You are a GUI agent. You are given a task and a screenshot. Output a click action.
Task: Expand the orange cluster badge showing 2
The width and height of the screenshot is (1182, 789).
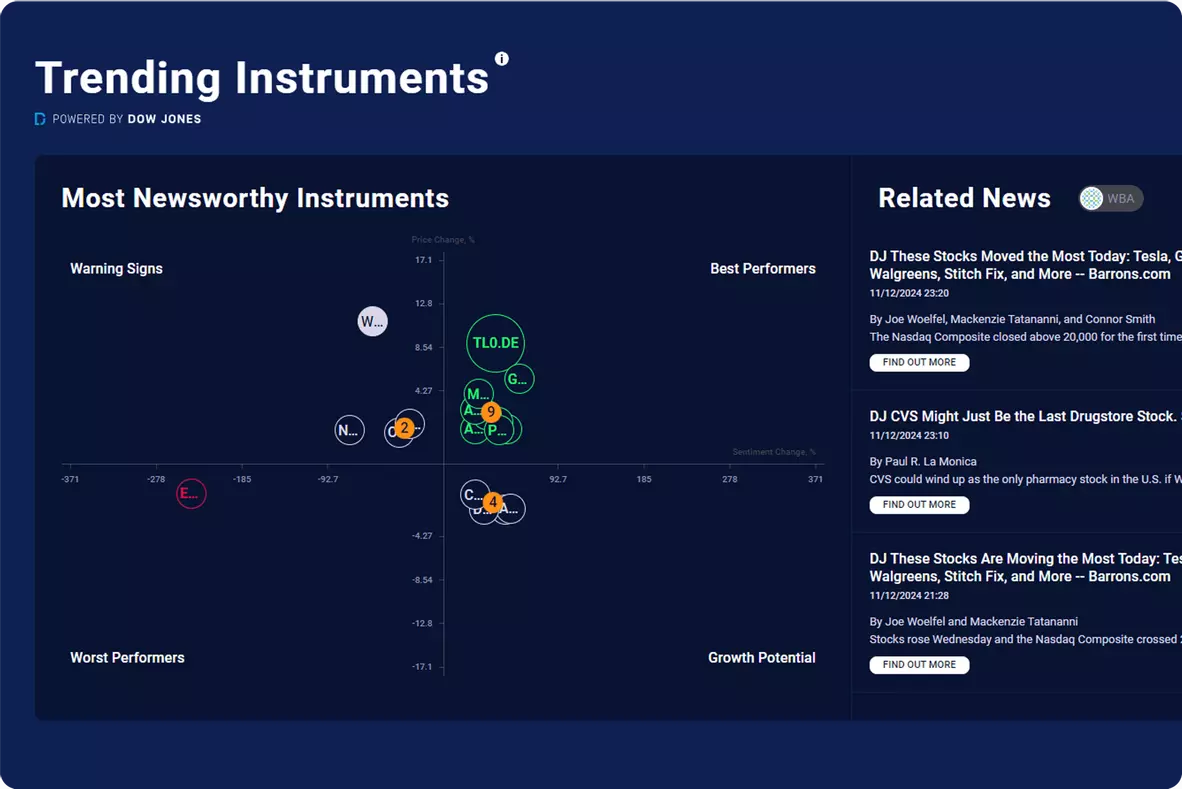point(404,428)
